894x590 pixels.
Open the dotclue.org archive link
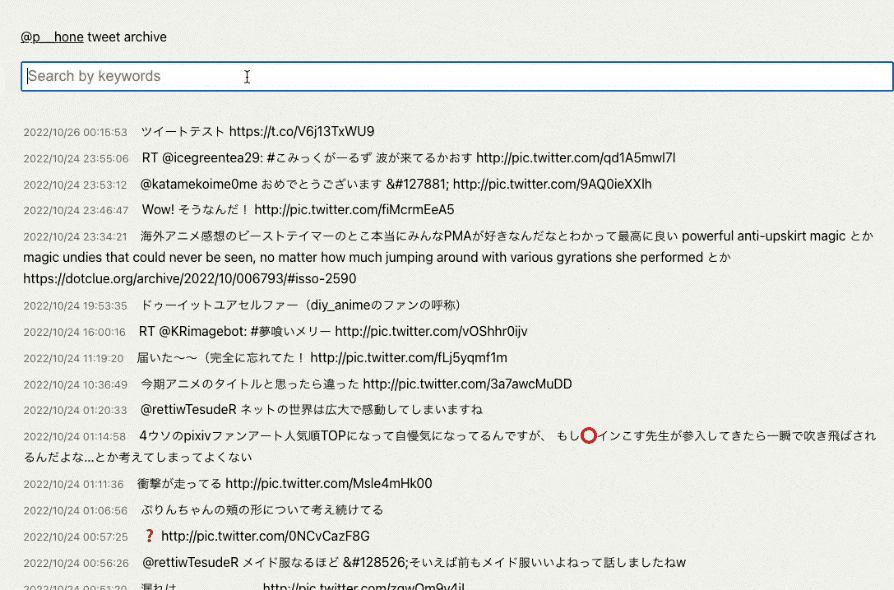[x=189, y=278]
